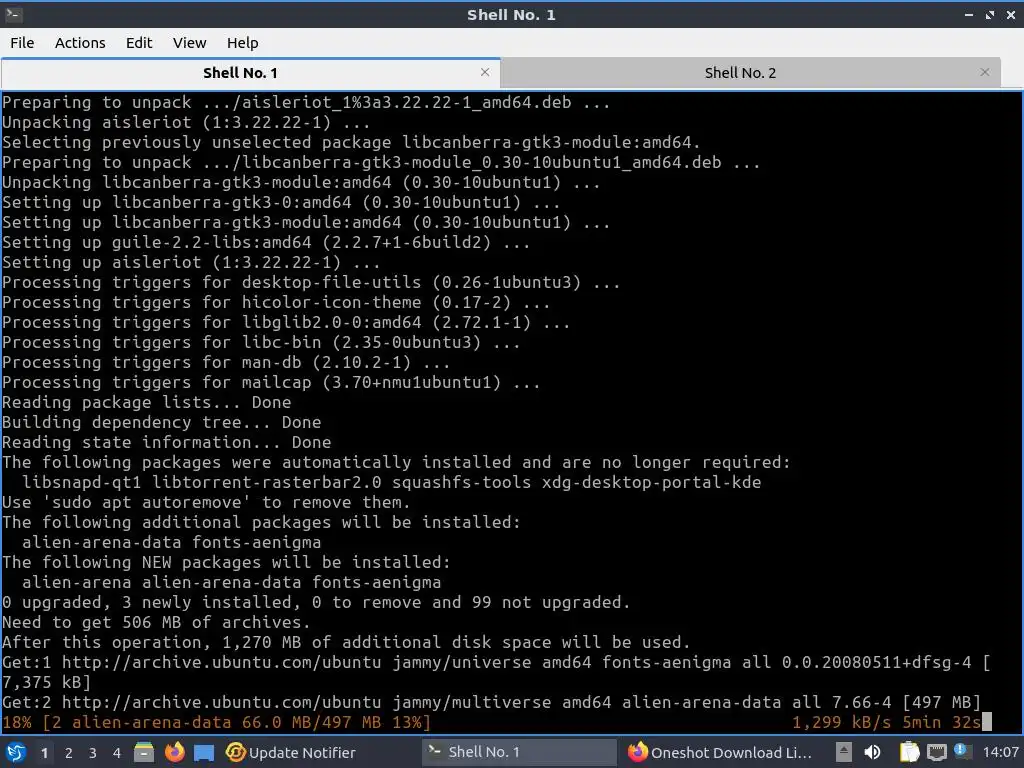Open the Lubuntu start menu
1024x768 pixels.
click(x=16, y=752)
